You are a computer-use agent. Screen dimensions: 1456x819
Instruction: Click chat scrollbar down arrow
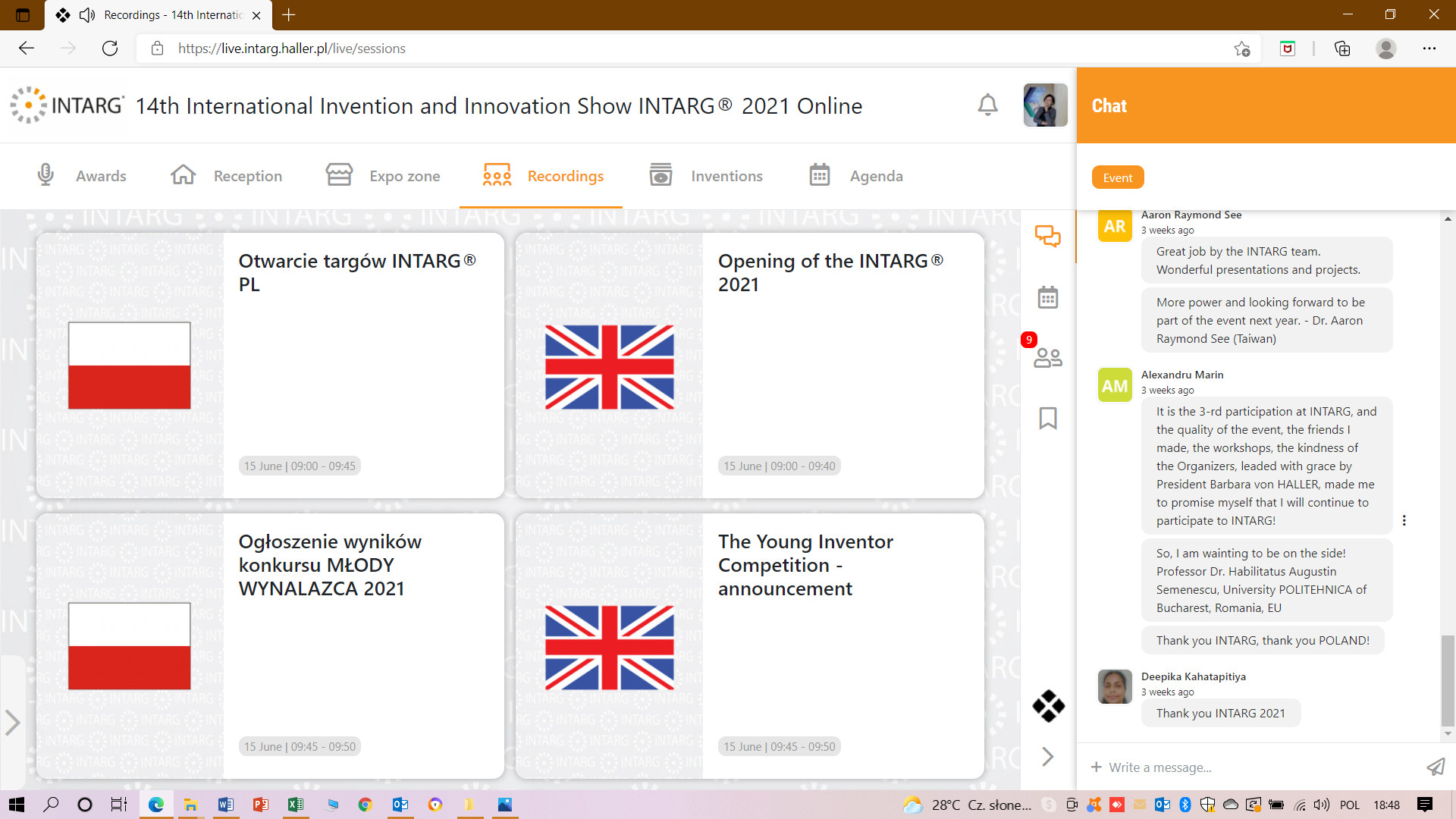1448,733
